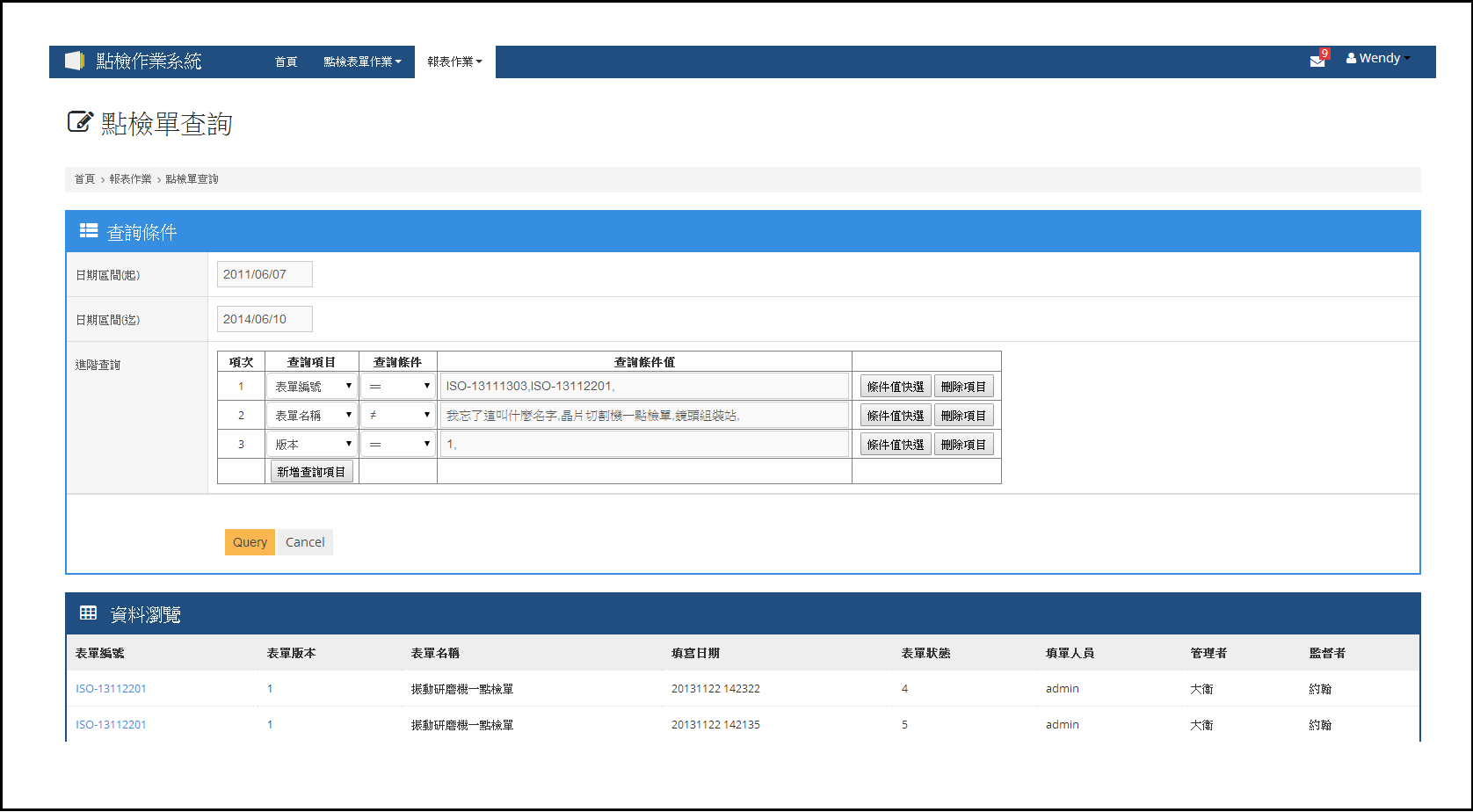The width and height of the screenshot is (1473, 812).
Task: Click the grid icon in the 資料瀏覽 panel header
Action: (x=88, y=613)
